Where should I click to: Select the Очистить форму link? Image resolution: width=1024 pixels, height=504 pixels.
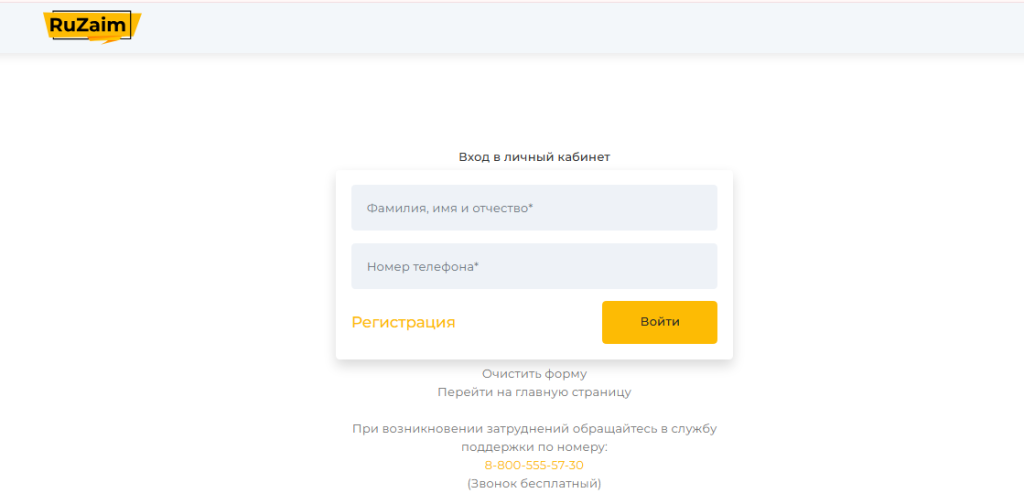tap(534, 374)
